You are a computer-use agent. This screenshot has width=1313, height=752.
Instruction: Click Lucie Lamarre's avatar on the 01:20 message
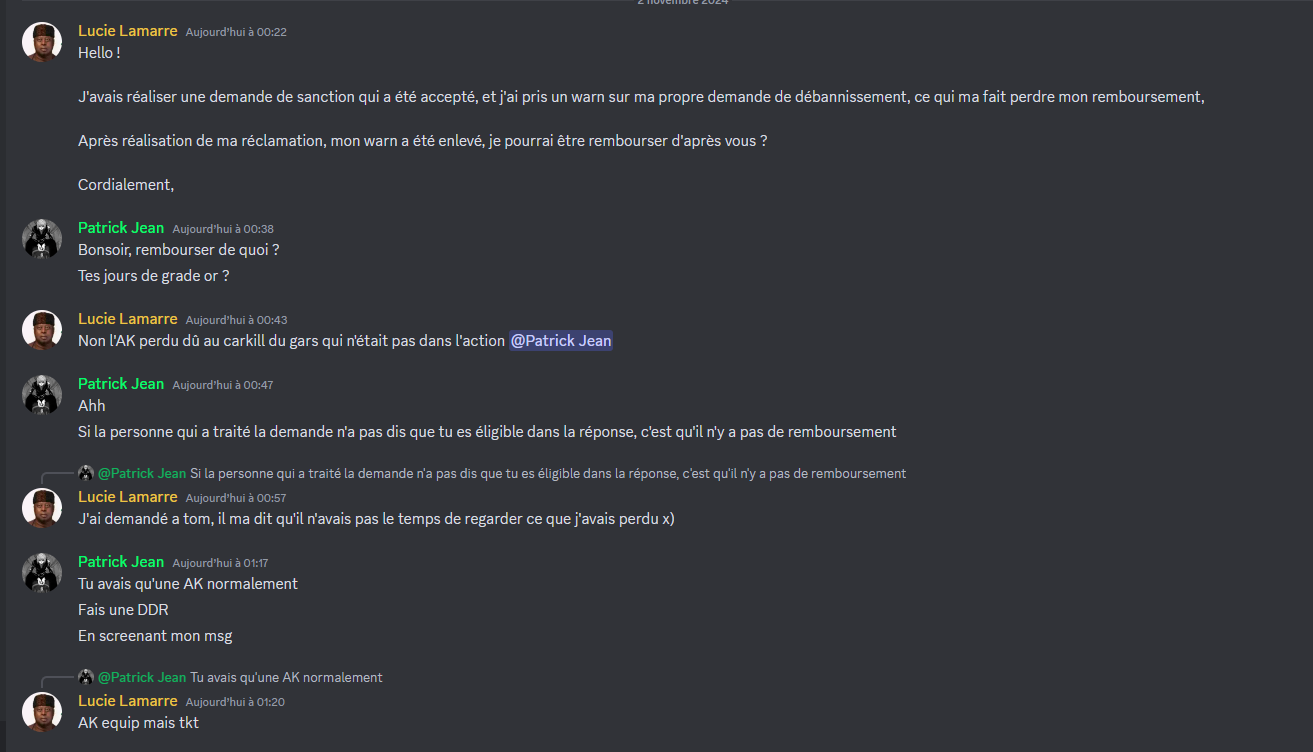tap(42, 712)
